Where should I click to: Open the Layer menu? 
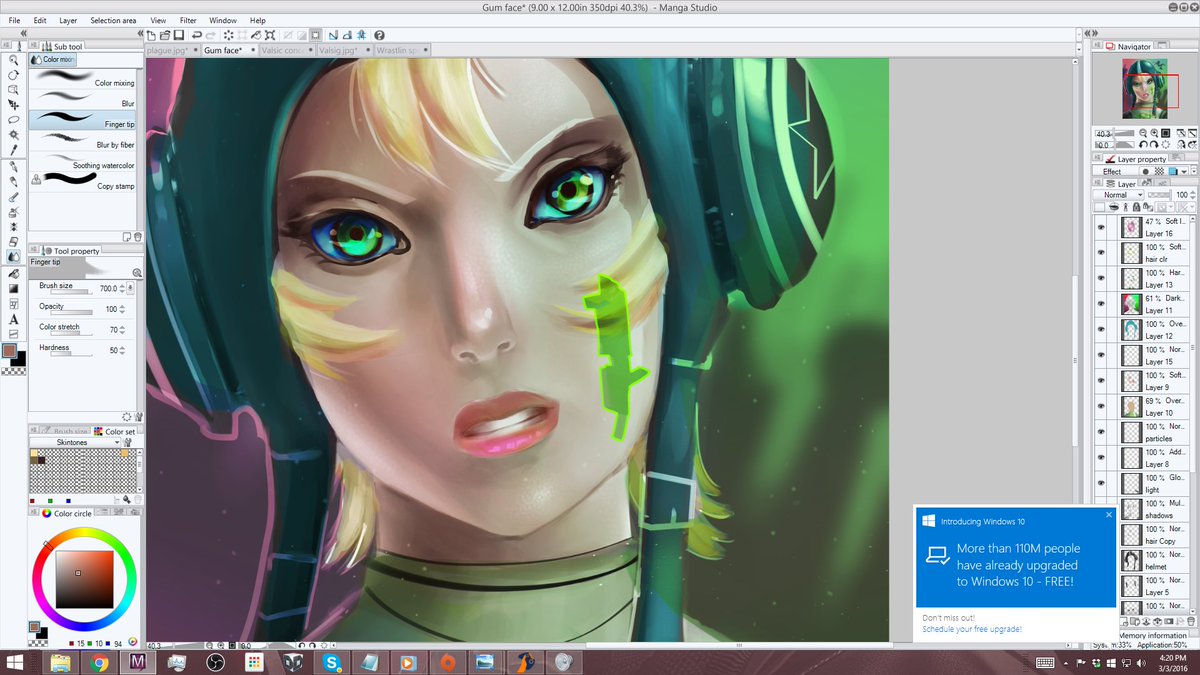pyautogui.click(x=68, y=20)
